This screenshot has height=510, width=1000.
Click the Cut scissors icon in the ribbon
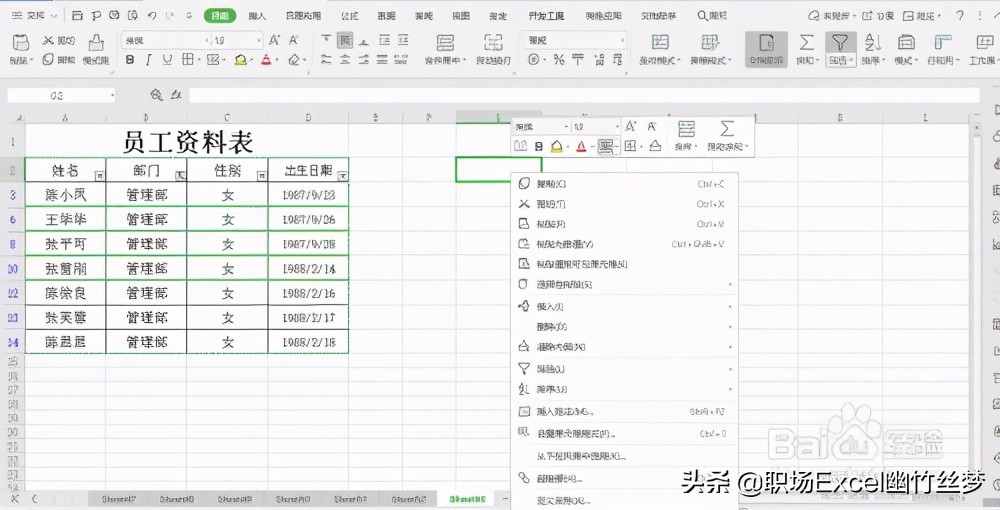click(48, 40)
